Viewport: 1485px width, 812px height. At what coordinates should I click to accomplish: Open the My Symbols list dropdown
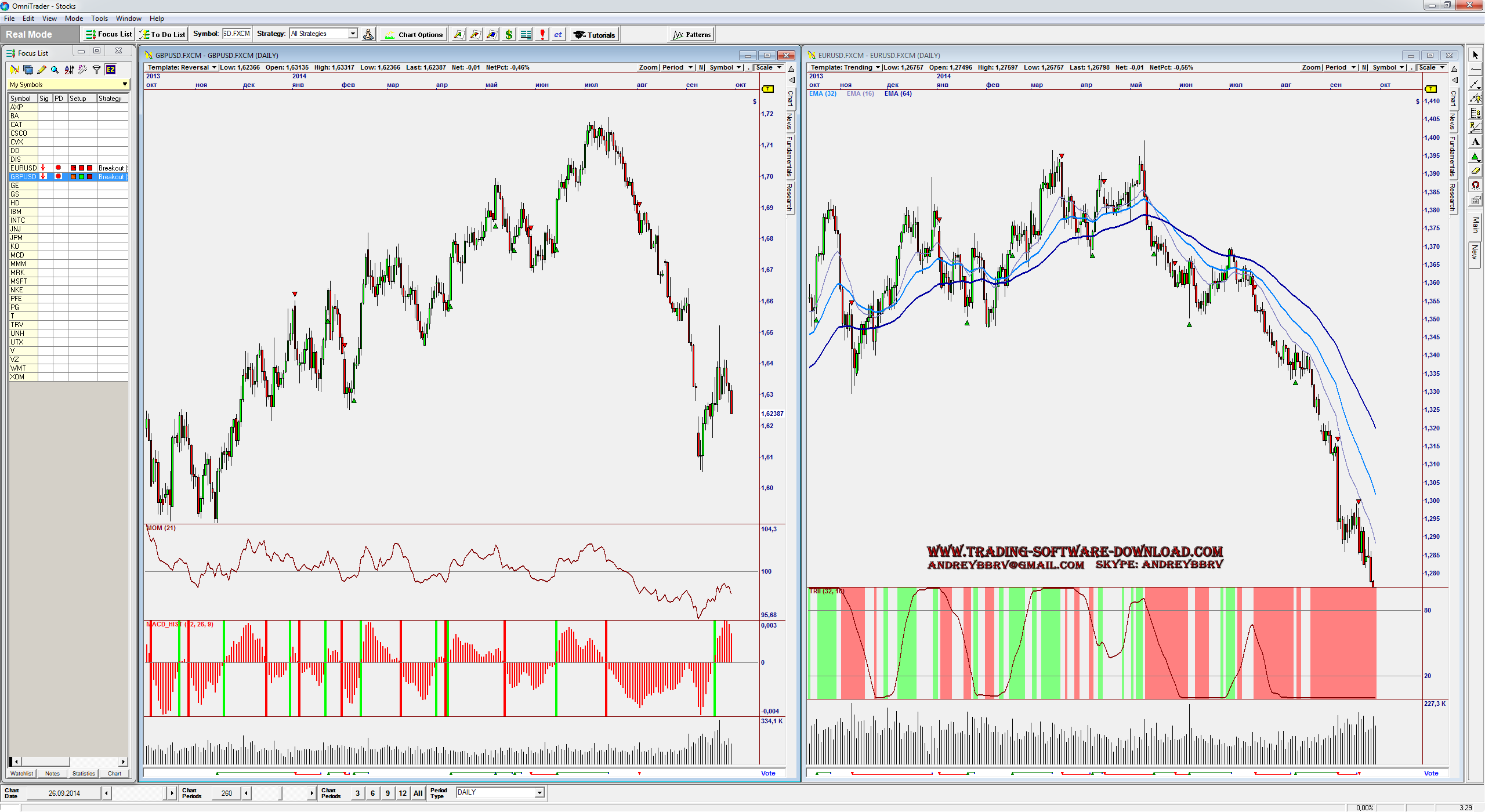[125, 85]
